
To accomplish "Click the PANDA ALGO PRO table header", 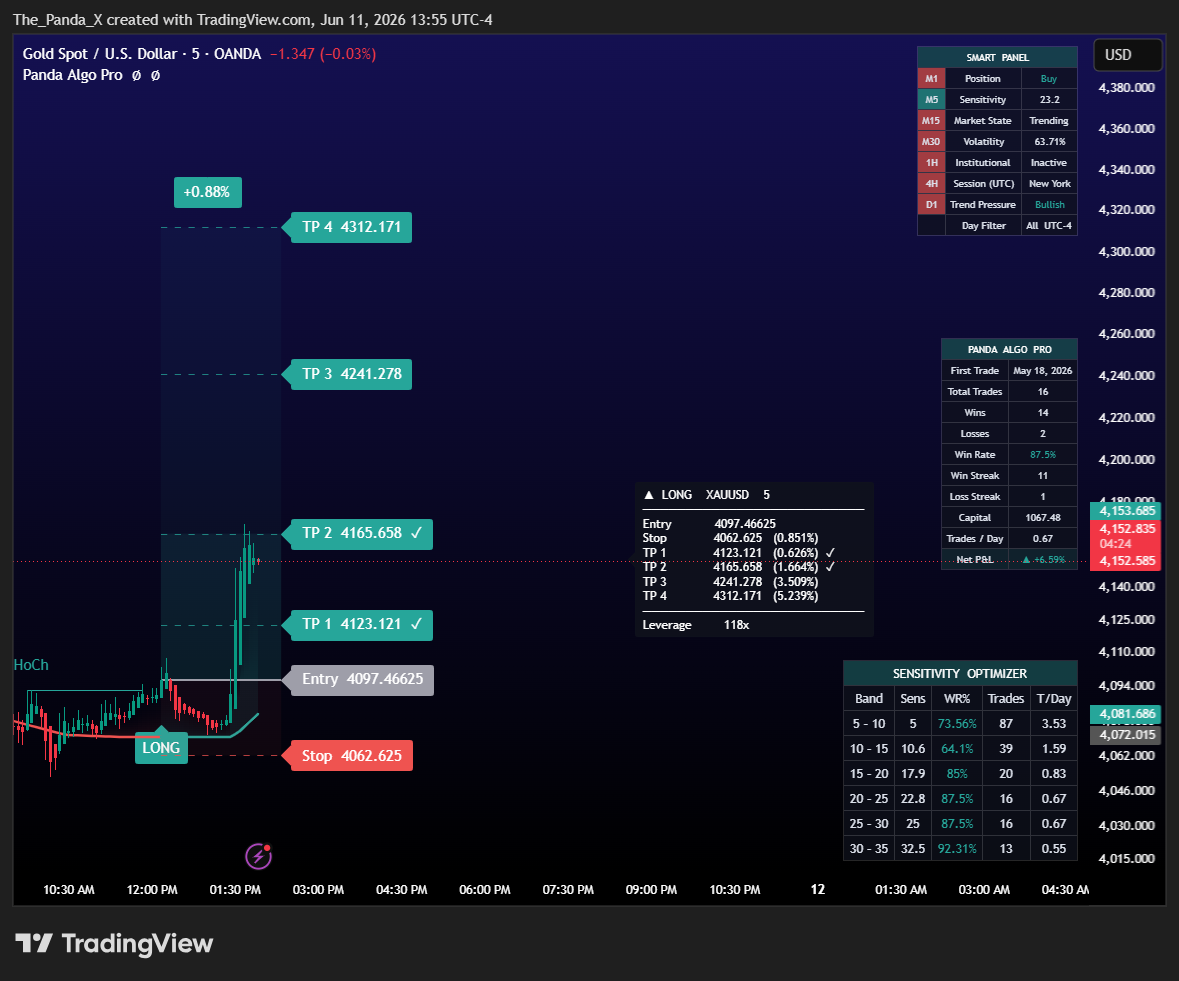I will pos(1009,350).
